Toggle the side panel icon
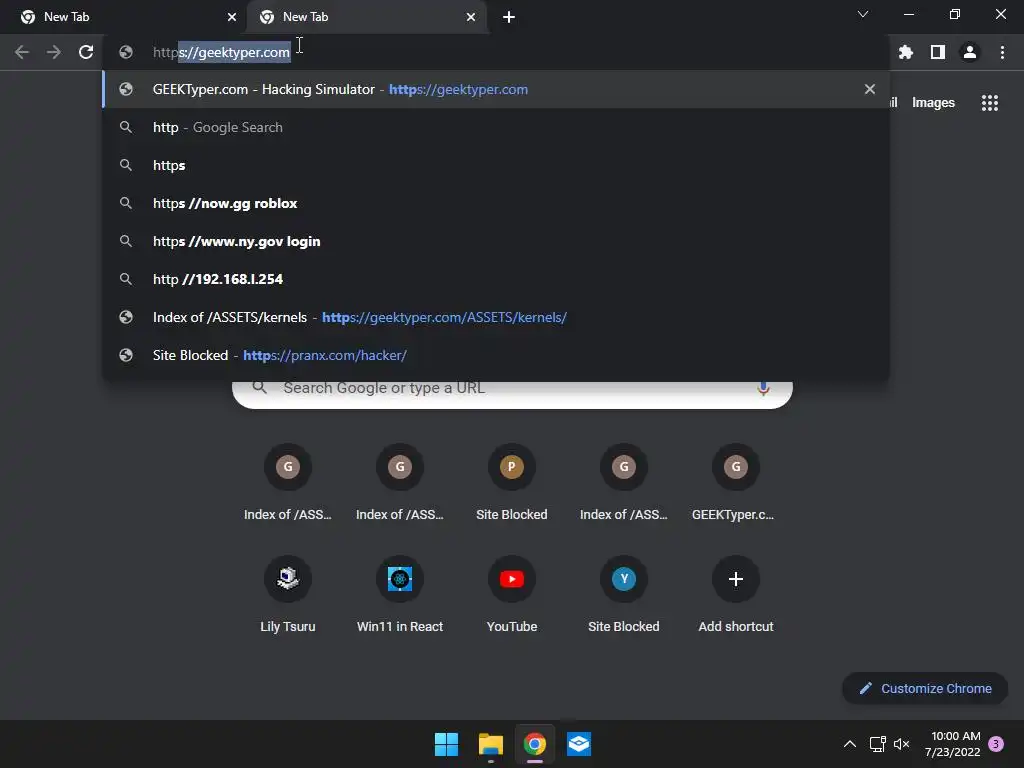The height and width of the screenshot is (768, 1024). click(938, 52)
